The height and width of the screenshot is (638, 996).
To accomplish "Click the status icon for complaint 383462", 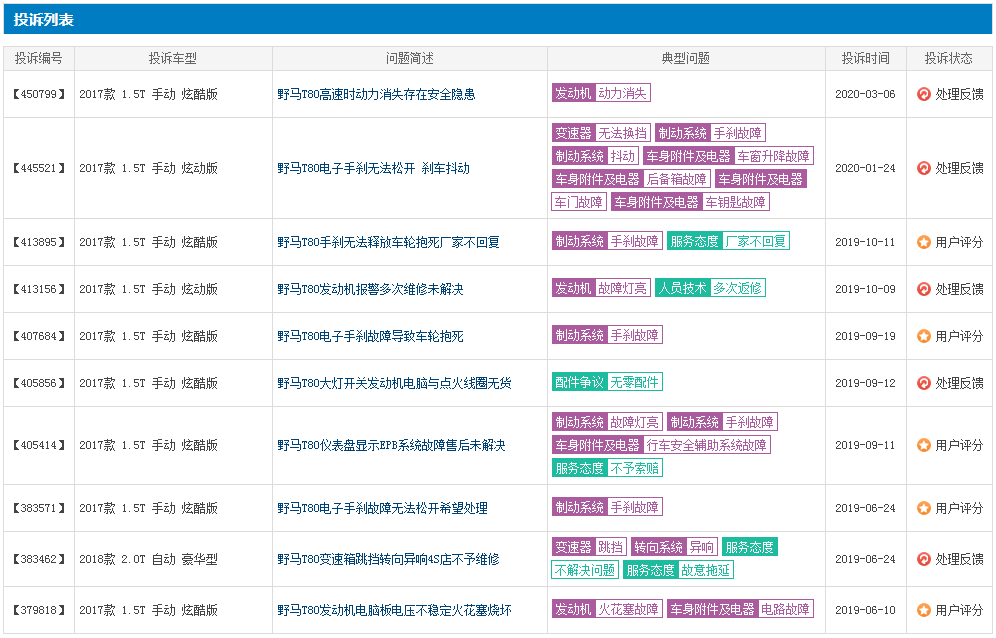I will point(924,559).
